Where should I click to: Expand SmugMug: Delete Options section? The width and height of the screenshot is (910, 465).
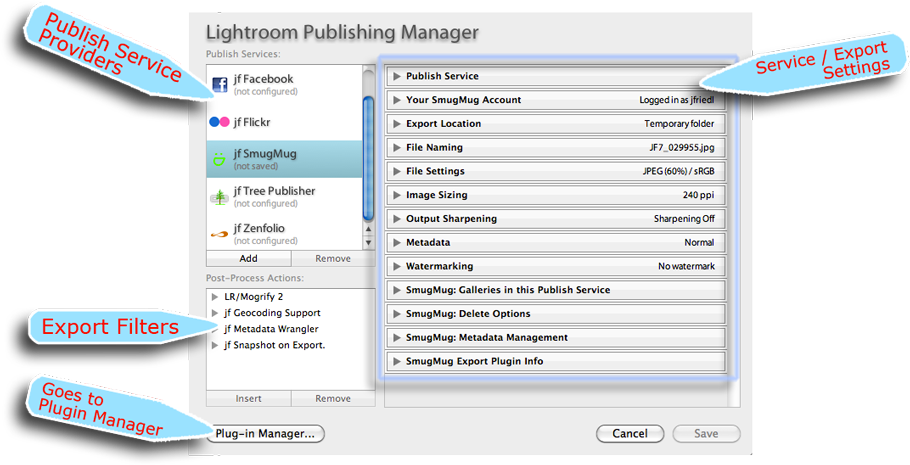pyautogui.click(x=397, y=313)
